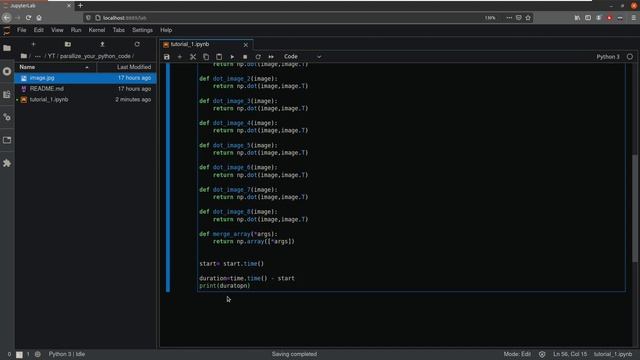The image size is (640, 360).
Task: Open the Commands palette sidebar icon
Action: (7, 94)
